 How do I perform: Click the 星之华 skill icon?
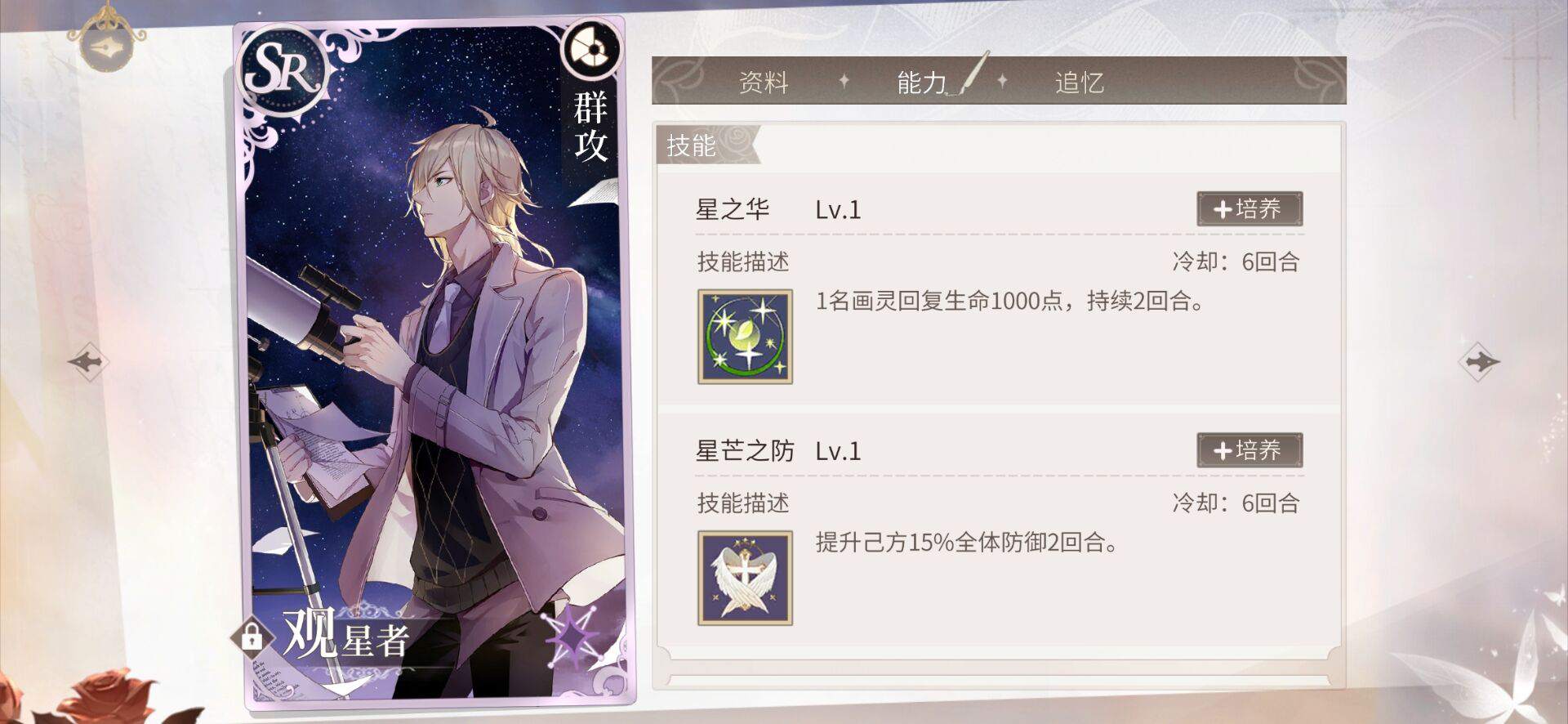pyautogui.click(x=745, y=337)
